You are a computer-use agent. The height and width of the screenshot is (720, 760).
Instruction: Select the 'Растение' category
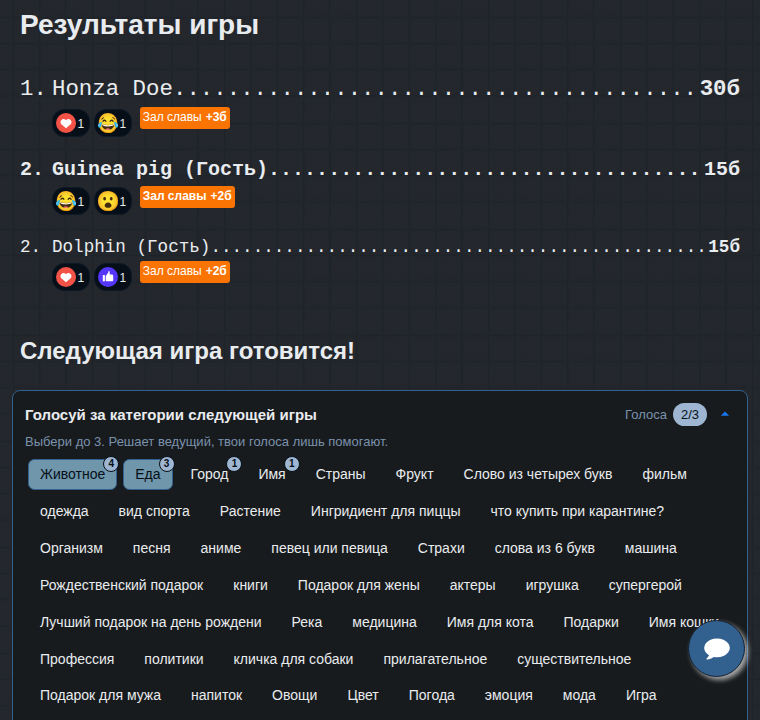click(250, 511)
